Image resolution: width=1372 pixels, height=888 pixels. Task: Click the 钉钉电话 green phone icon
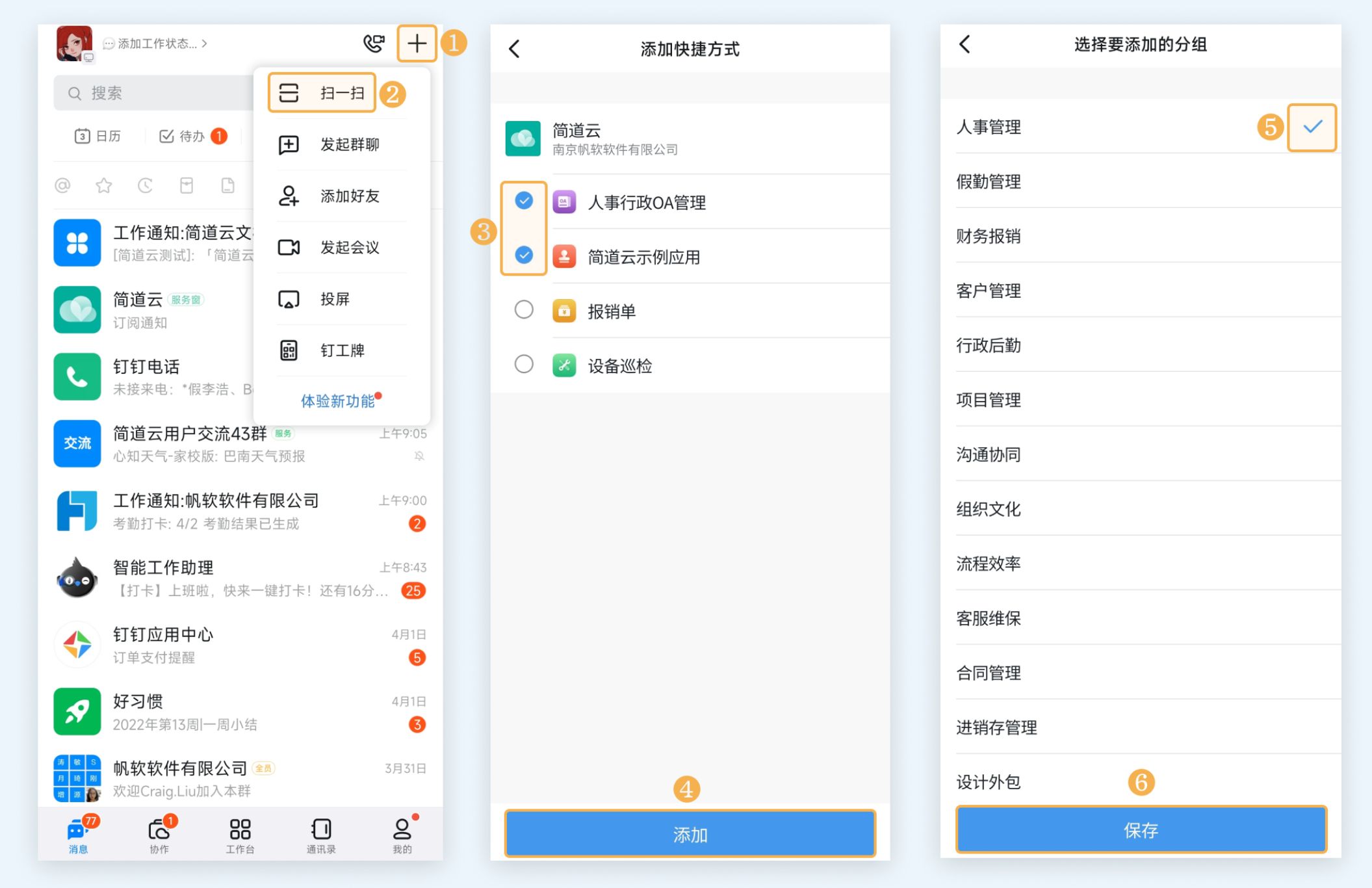[77, 376]
